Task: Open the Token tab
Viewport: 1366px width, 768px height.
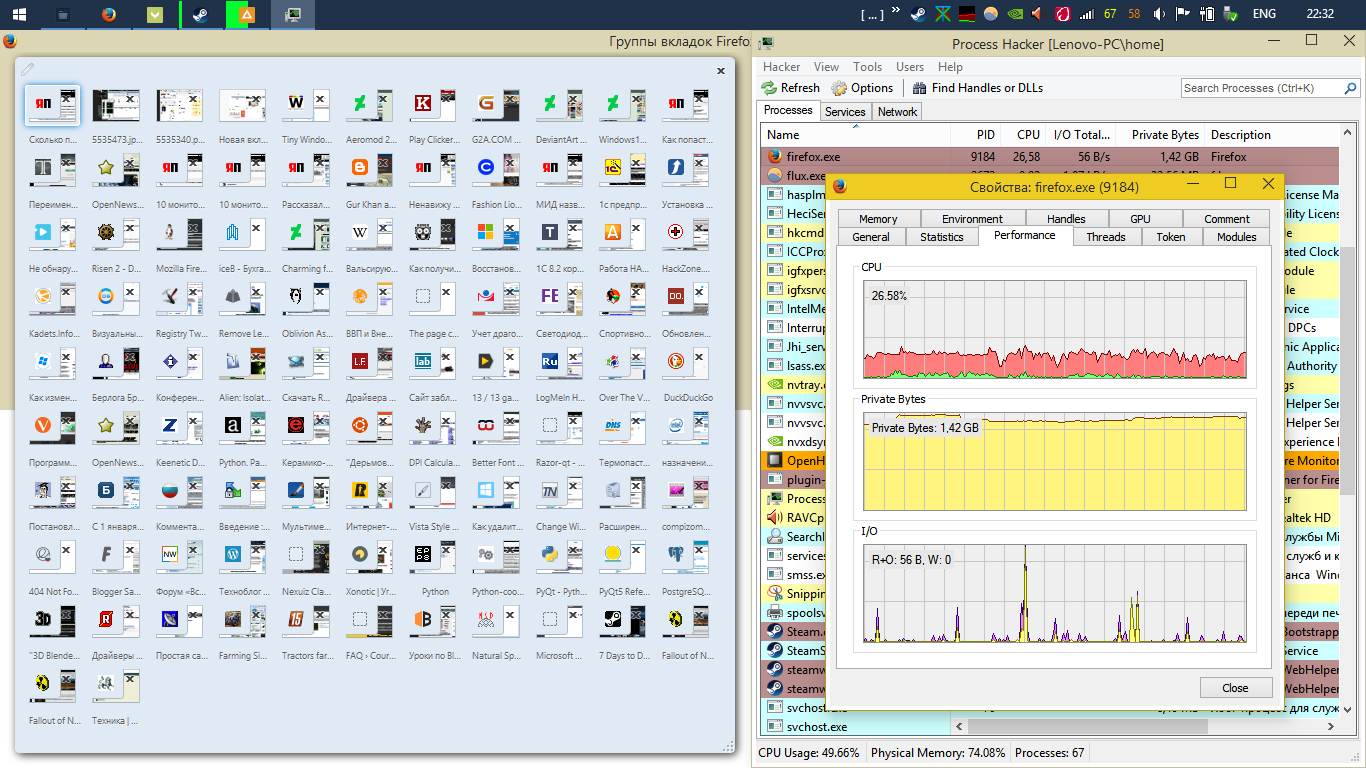Action: (1171, 237)
